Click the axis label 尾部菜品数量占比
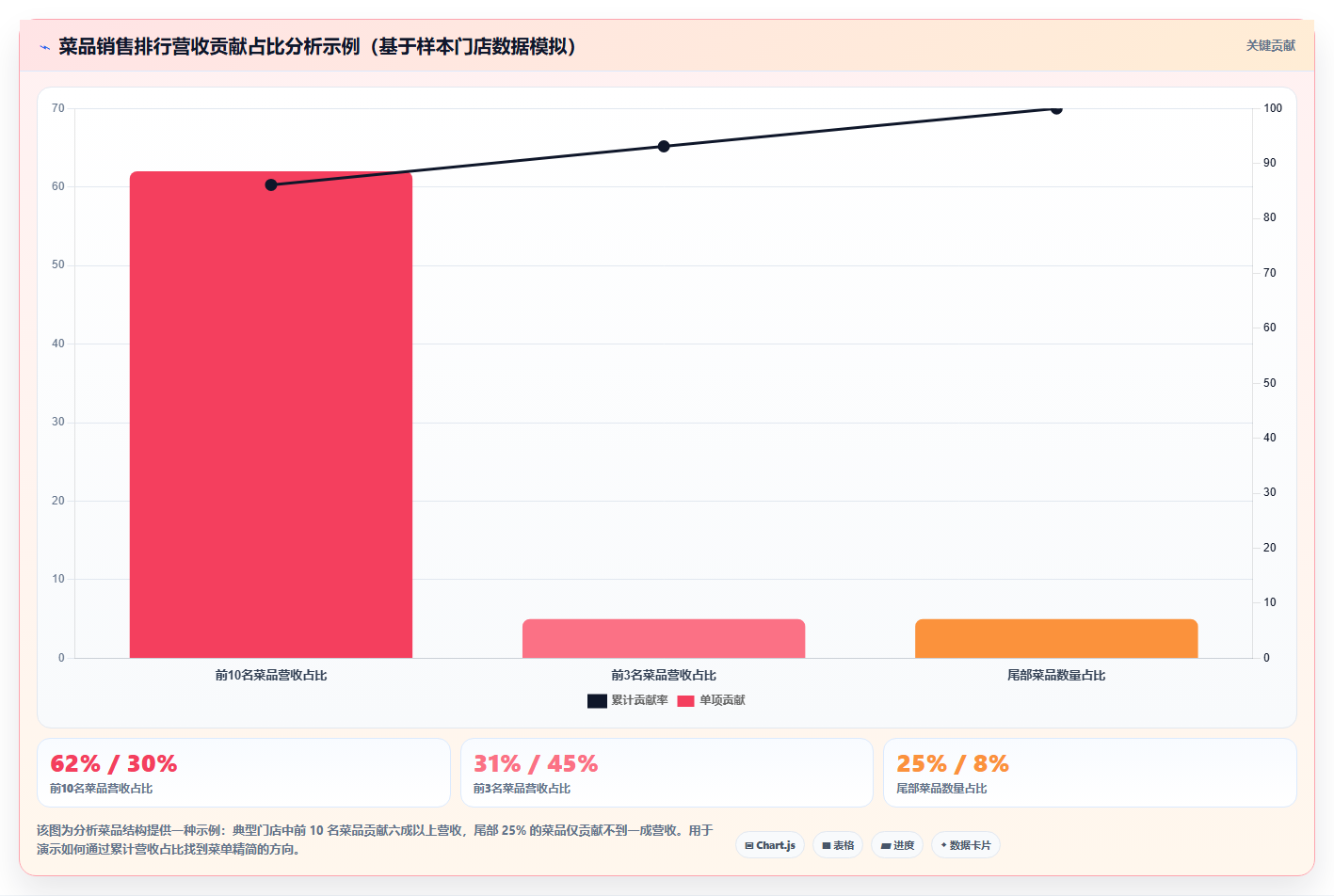This screenshot has width=1334, height=896. tap(1056, 675)
